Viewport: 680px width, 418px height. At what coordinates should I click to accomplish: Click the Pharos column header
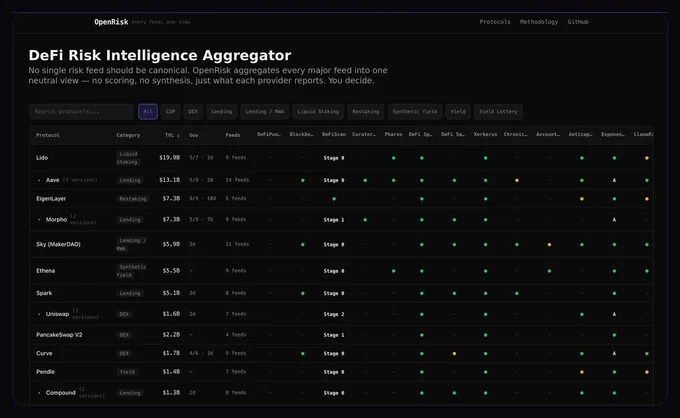point(393,134)
